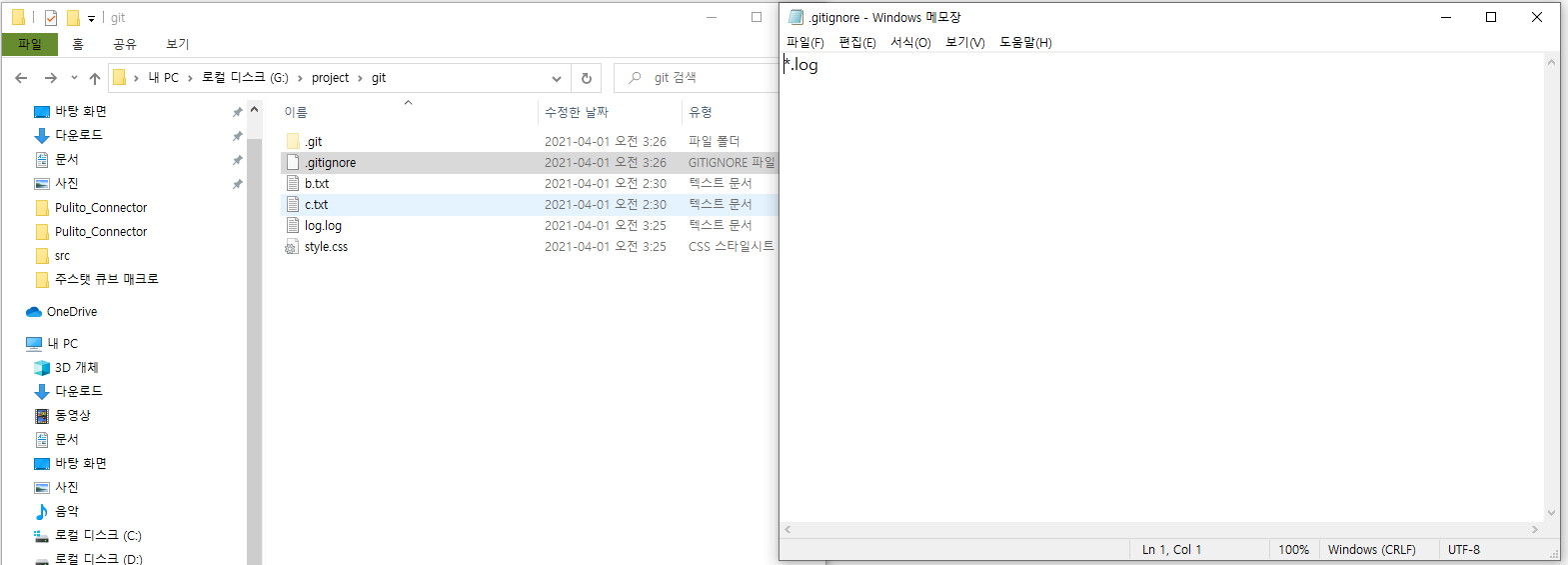Select the log.log file
Screen dimensions: 1568x565
530,225
